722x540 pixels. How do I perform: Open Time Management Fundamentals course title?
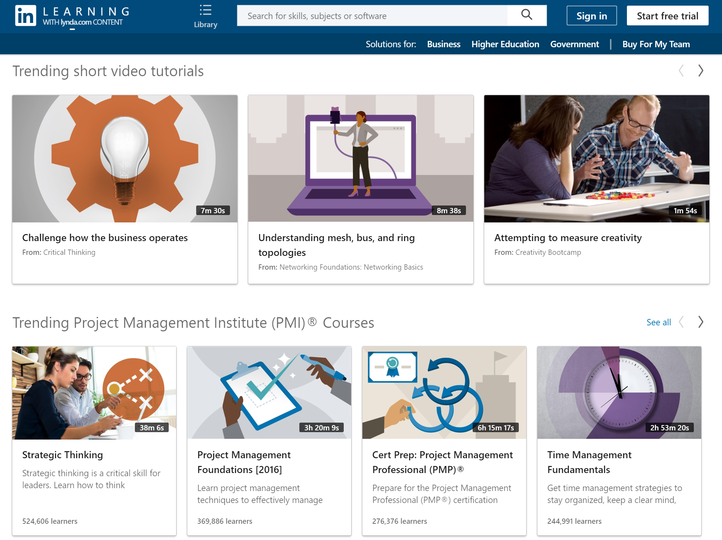coord(589,462)
